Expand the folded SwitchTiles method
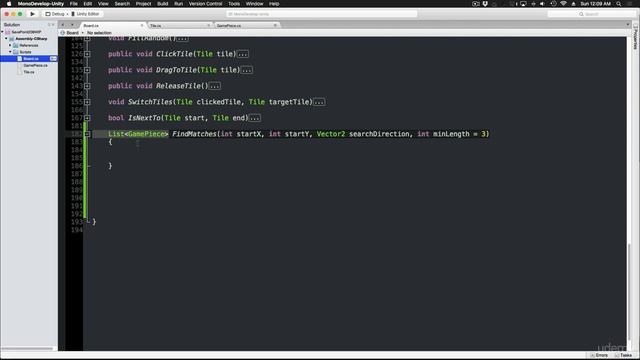The image size is (640, 360). 87,102
